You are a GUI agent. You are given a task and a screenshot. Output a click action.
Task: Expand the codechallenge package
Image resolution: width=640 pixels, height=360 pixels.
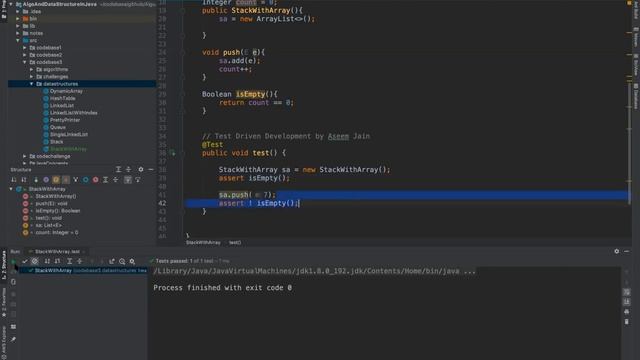[x=25, y=156]
